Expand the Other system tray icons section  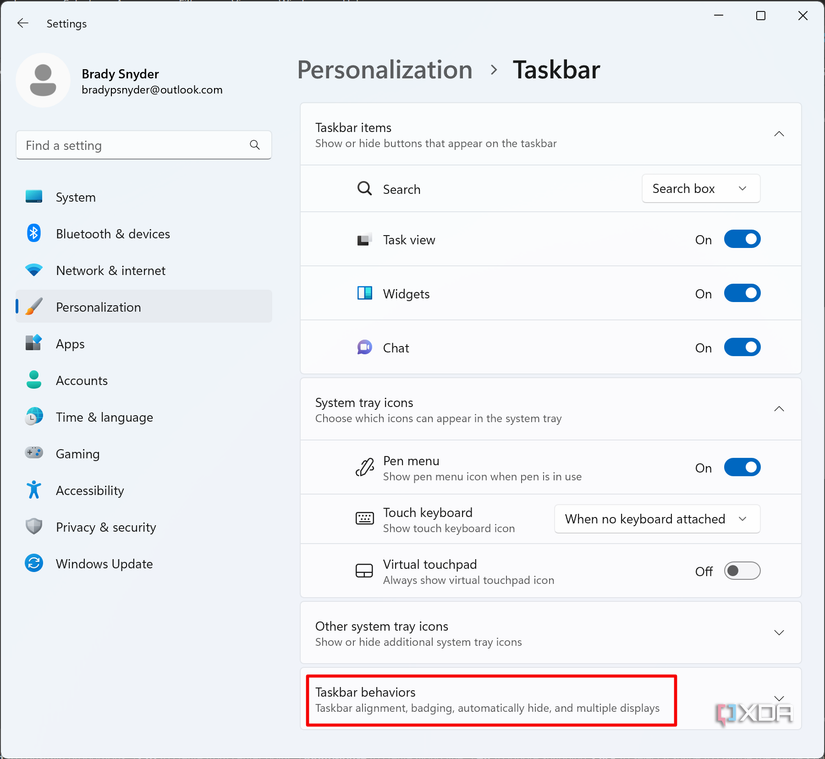pyautogui.click(x=779, y=632)
